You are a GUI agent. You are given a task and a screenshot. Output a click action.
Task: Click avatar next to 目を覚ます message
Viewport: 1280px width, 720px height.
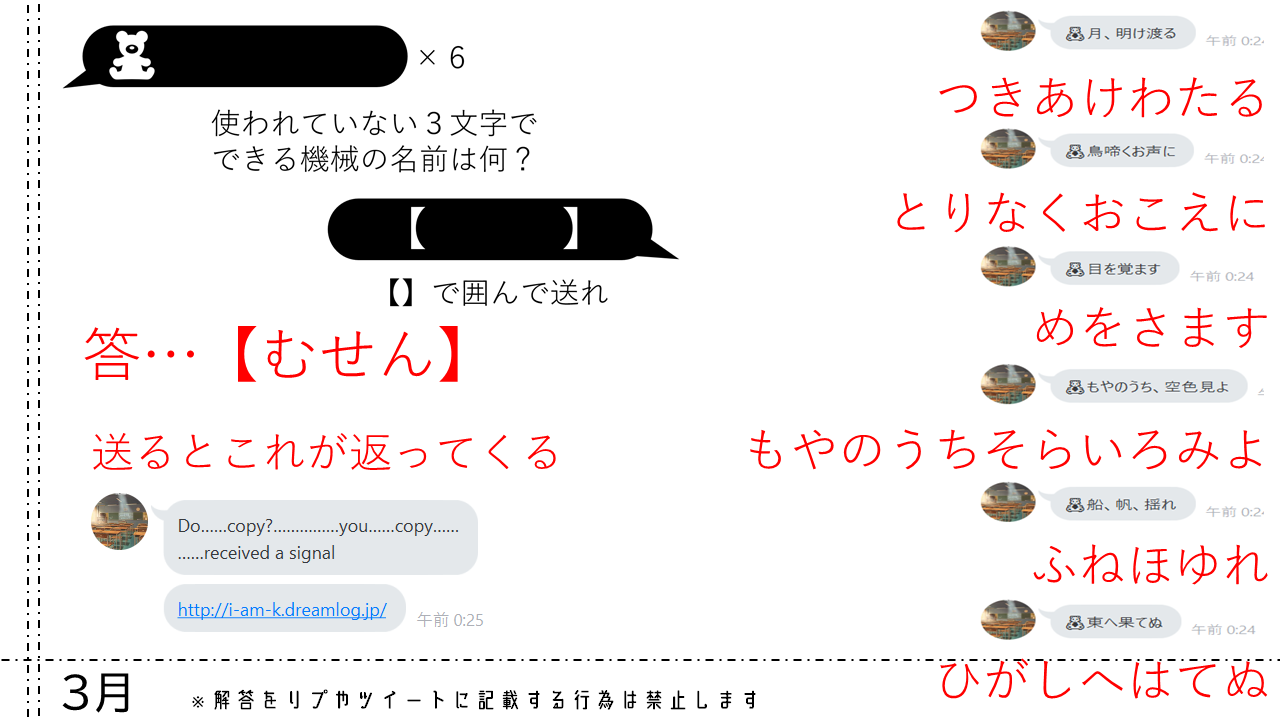(x=1008, y=266)
